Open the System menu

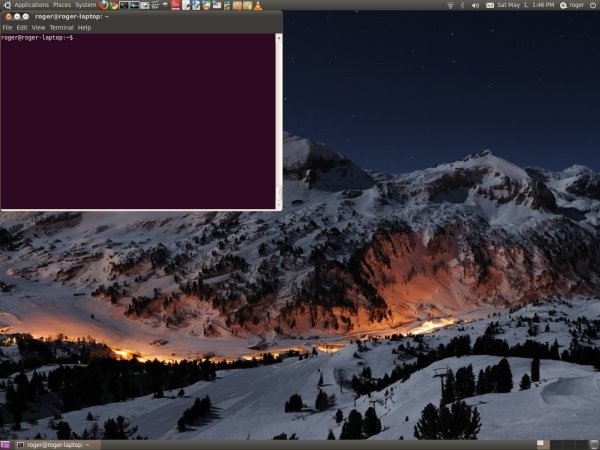86,5
